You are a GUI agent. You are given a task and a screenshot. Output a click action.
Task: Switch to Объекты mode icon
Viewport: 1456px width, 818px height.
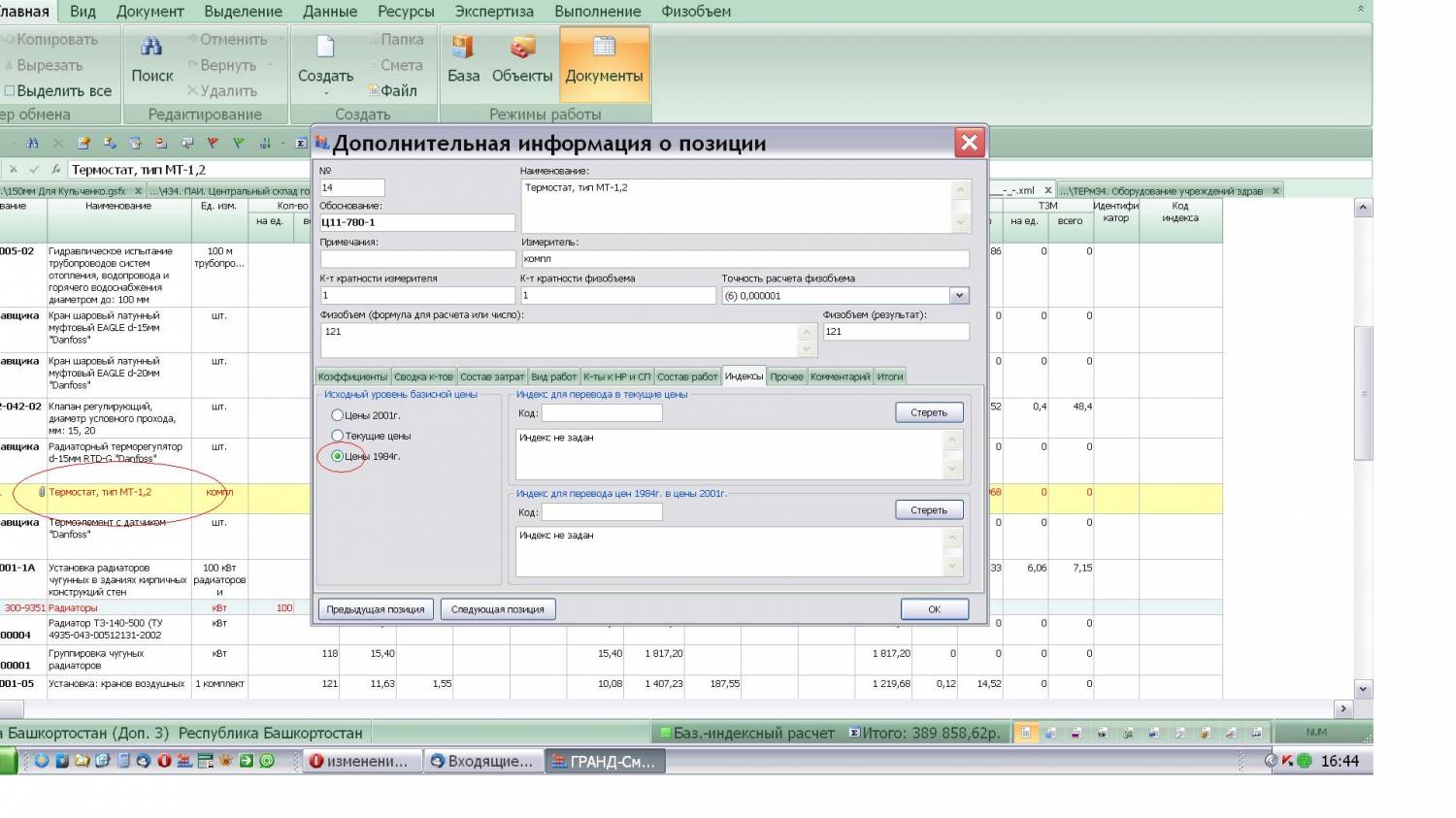point(522,47)
